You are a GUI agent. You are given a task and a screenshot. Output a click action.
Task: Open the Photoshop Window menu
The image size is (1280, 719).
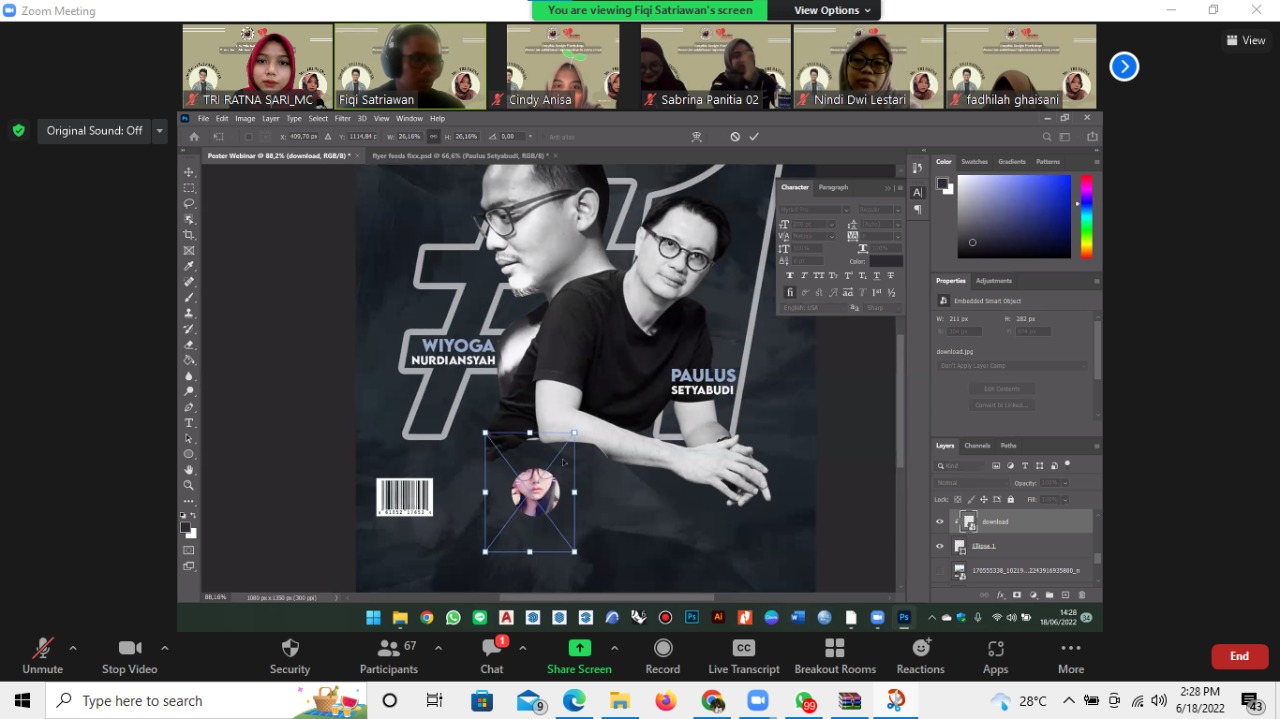pos(409,118)
